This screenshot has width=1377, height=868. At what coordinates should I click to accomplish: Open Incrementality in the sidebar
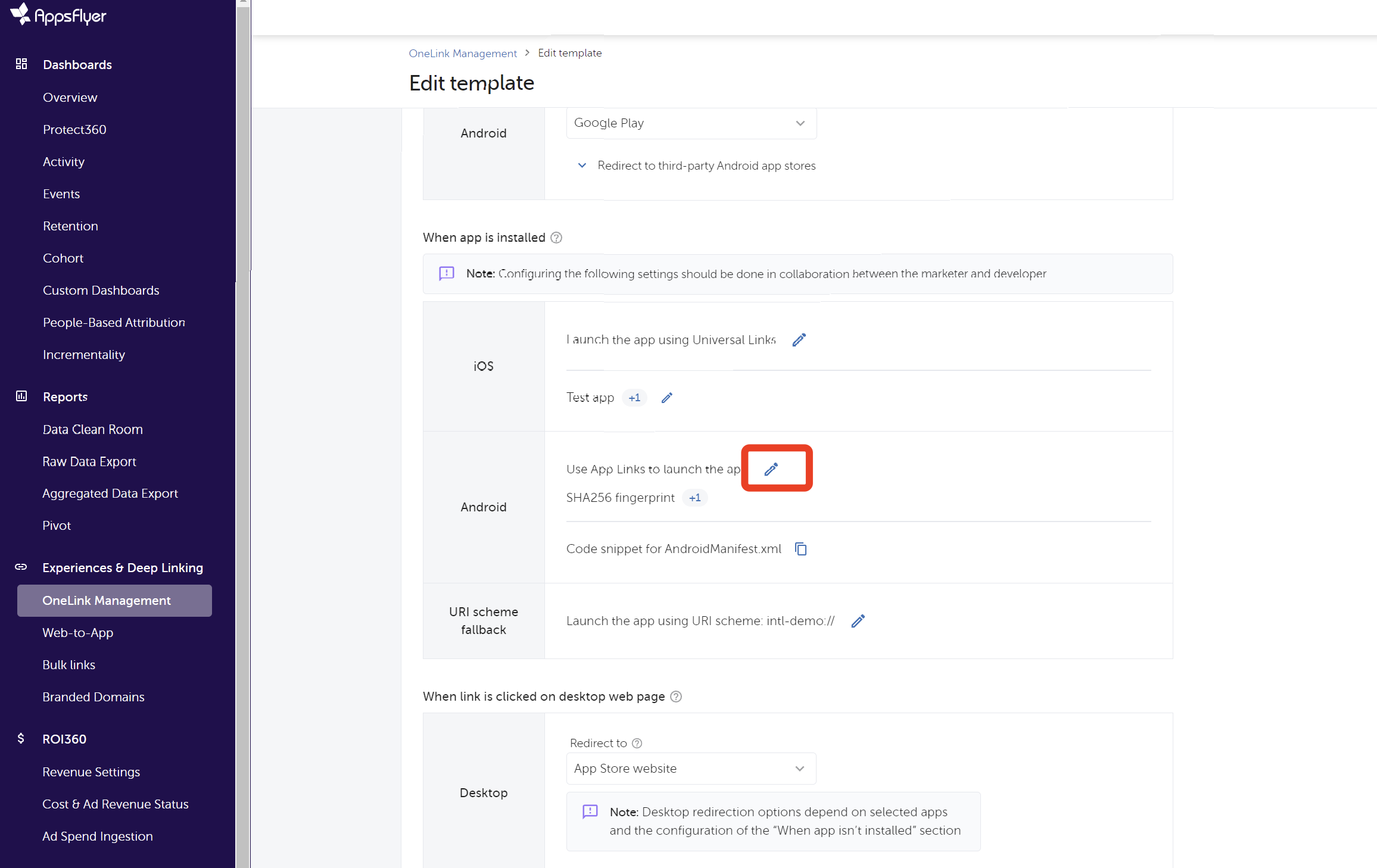point(84,354)
